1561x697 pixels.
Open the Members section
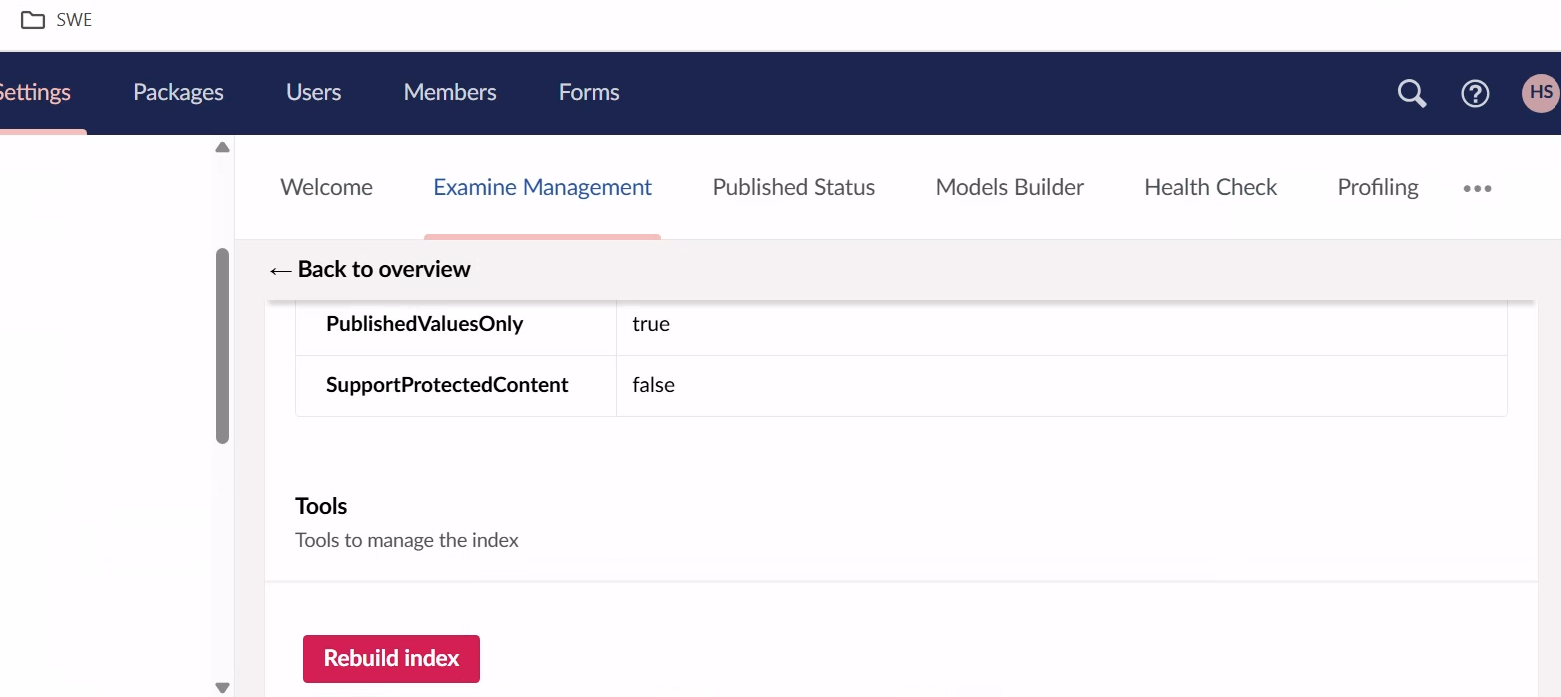click(x=450, y=93)
